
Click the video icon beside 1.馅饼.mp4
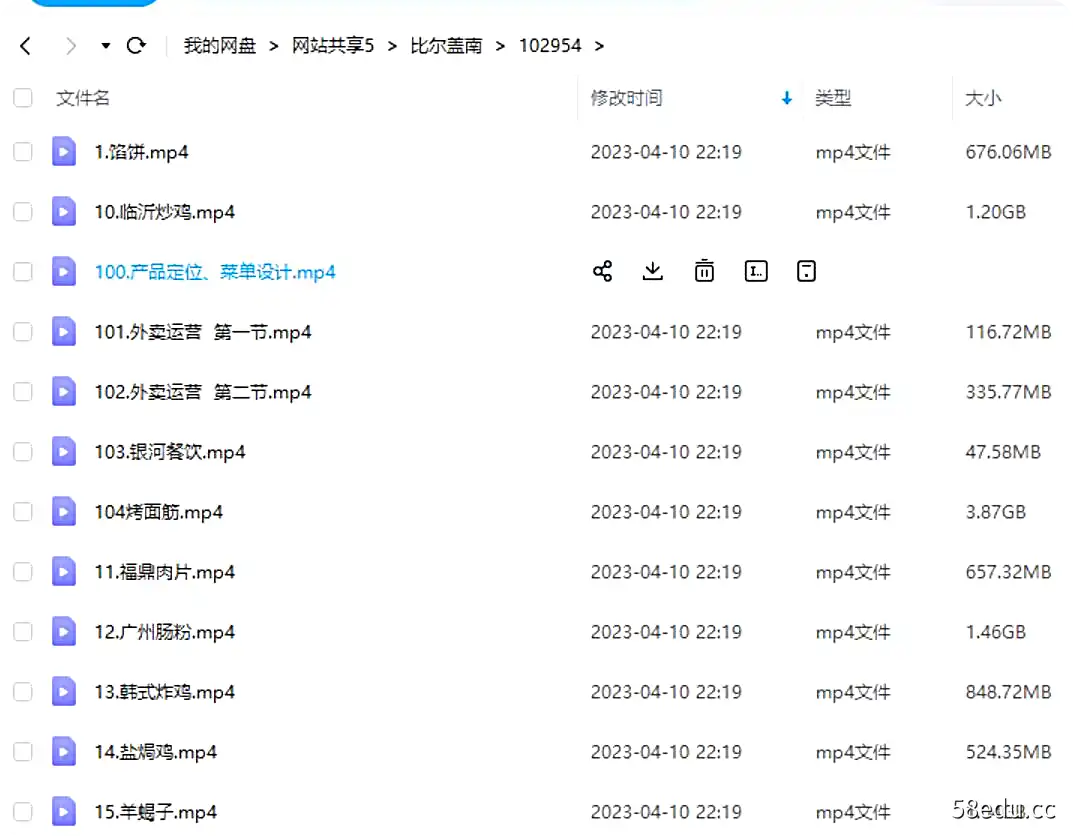tap(63, 151)
